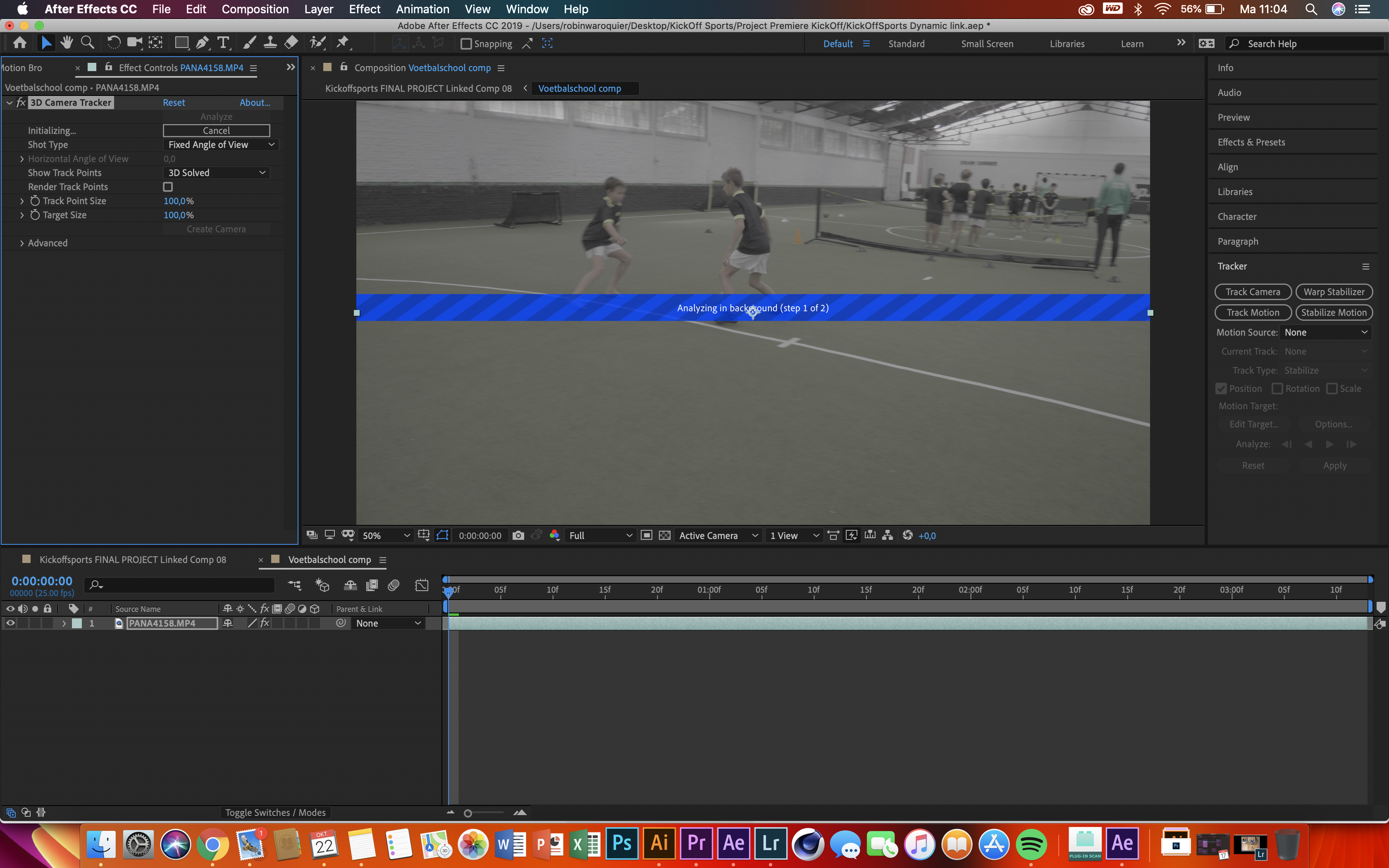
Task: Switch to Kickoffsports FINAL PROJECT timeline tab
Action: (x=133, y=560)
